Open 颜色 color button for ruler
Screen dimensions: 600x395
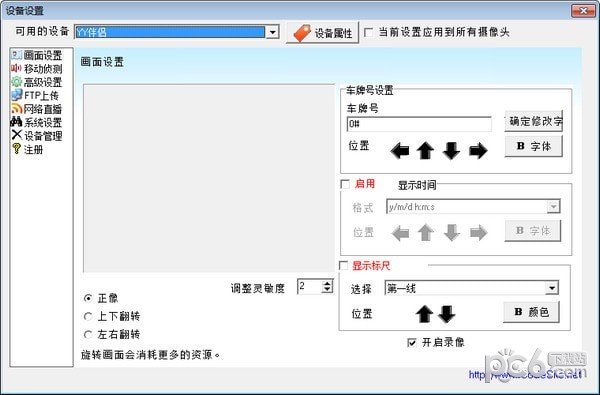pos(531,312)
